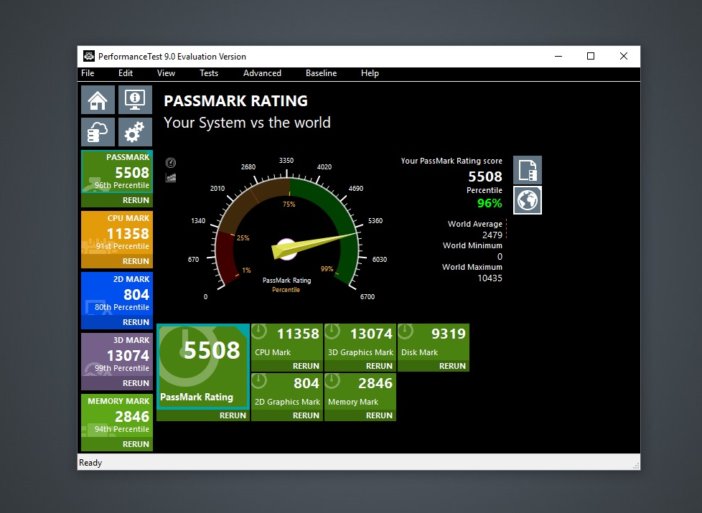Click the gauge view icon beside dial
The width and height of the screenshot is (702, 513).
tap(171, 163)
